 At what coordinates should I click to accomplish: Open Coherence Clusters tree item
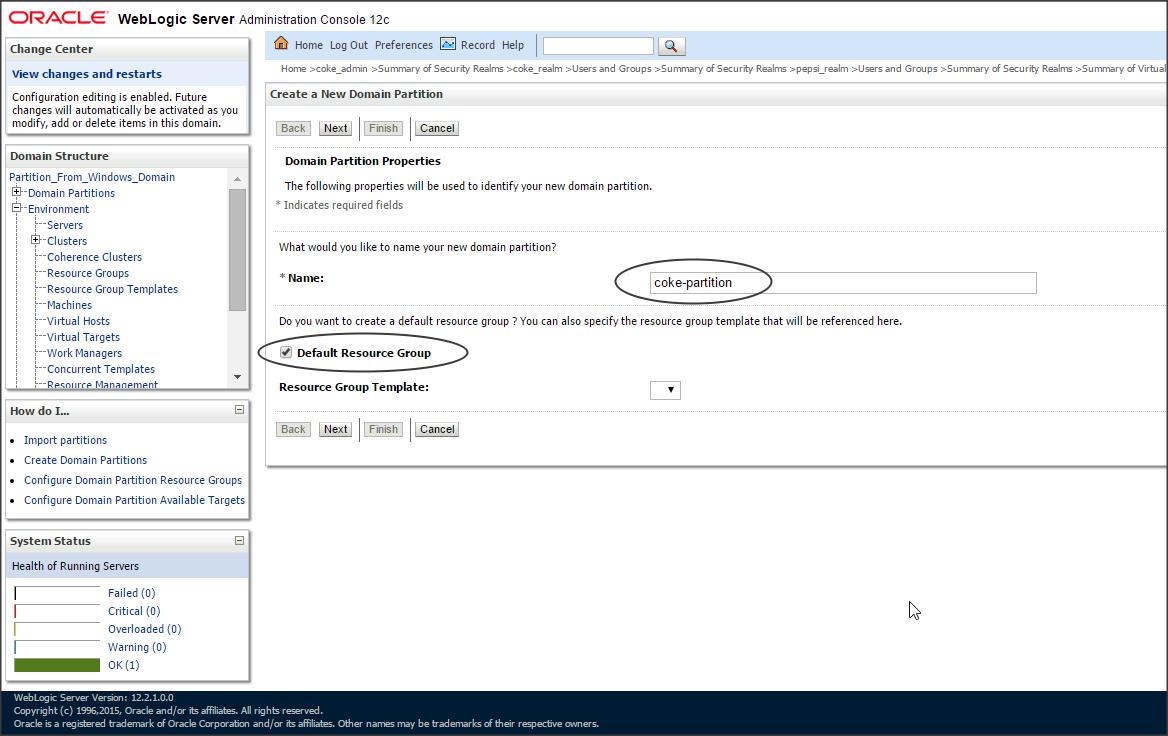(95, 257)
